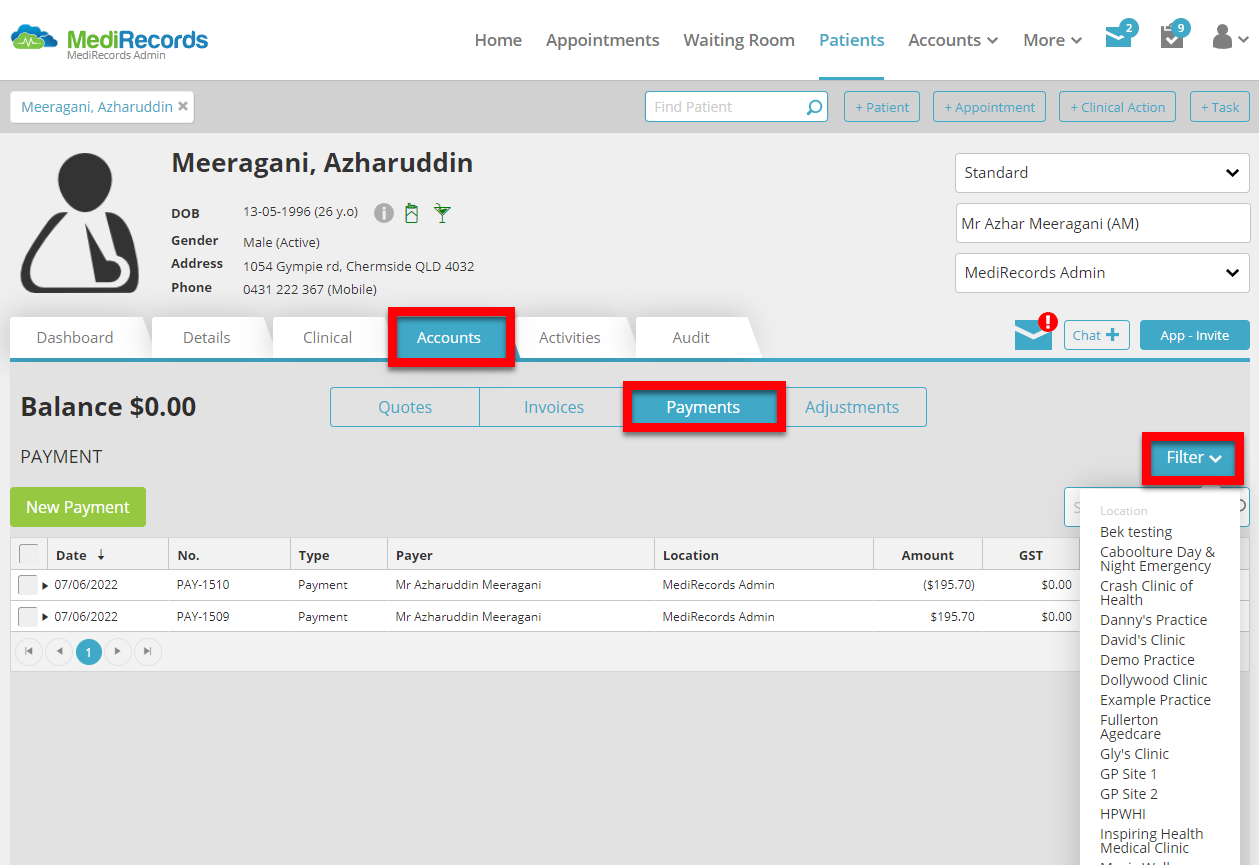Close the Meeragani, Azharuddin patient tab

point(183,106)
